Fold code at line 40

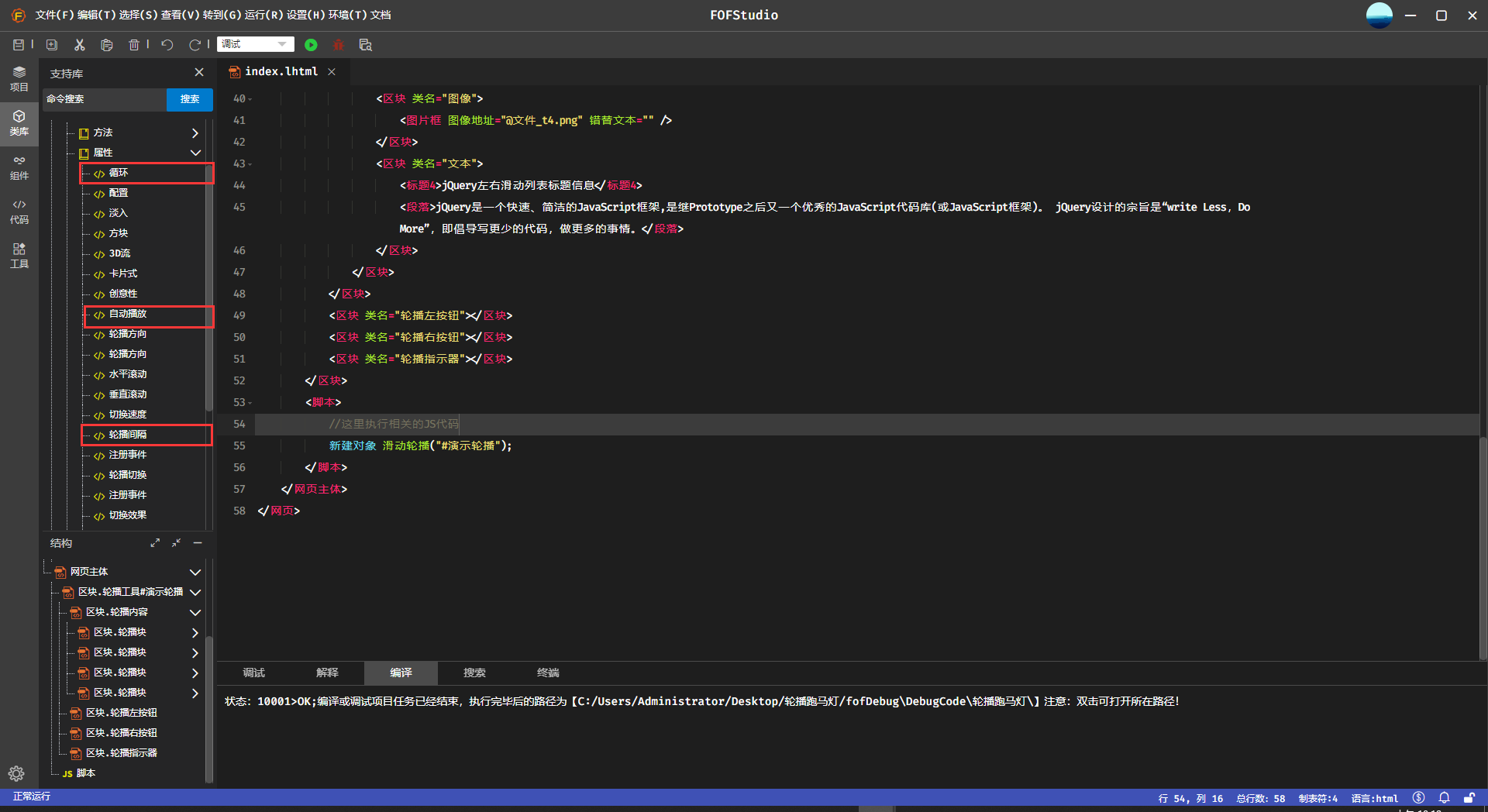250,99
